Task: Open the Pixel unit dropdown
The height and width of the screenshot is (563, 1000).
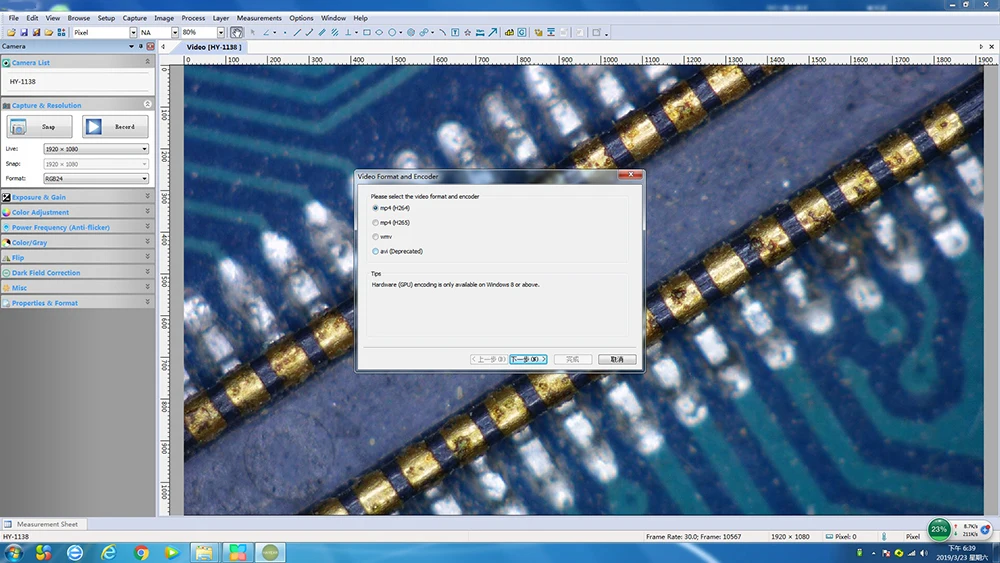Action: [x=133, y=32]
